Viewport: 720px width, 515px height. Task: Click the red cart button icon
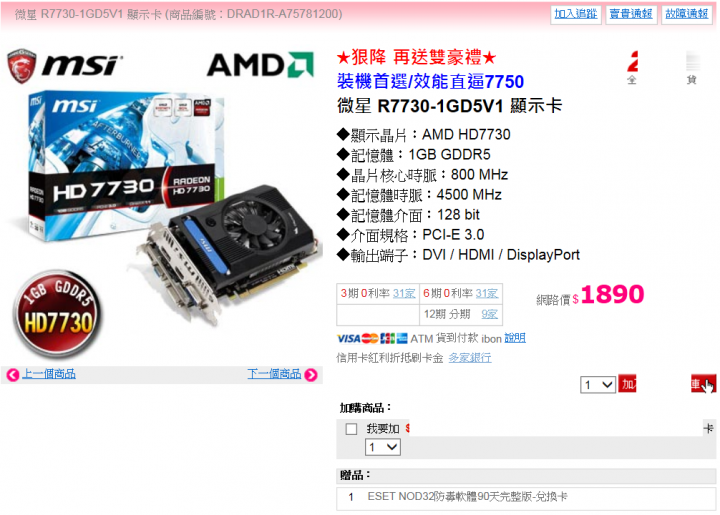(x=703, y=384)
